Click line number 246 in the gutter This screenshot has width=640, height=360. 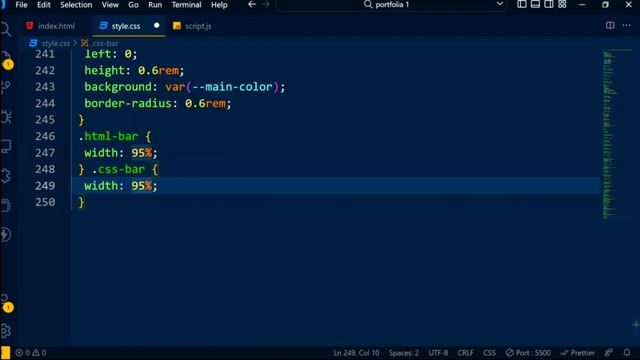click(x=45, y=136)
